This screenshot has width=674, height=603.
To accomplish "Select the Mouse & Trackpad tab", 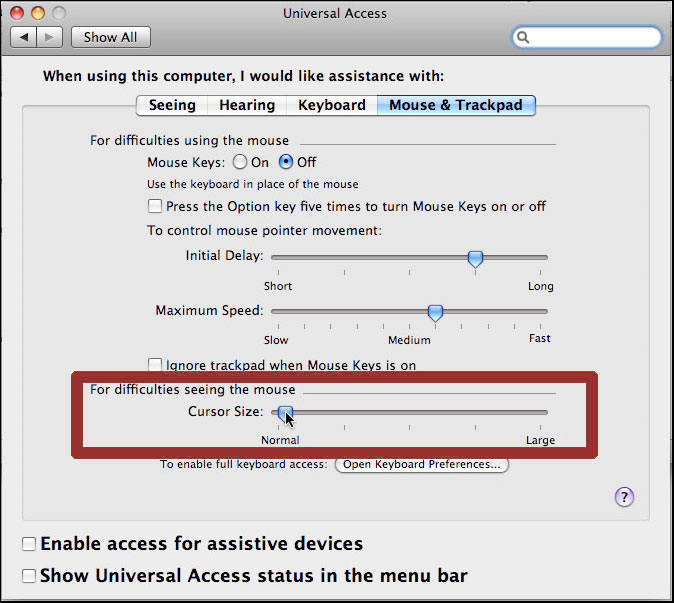I will tap(456, 105).
